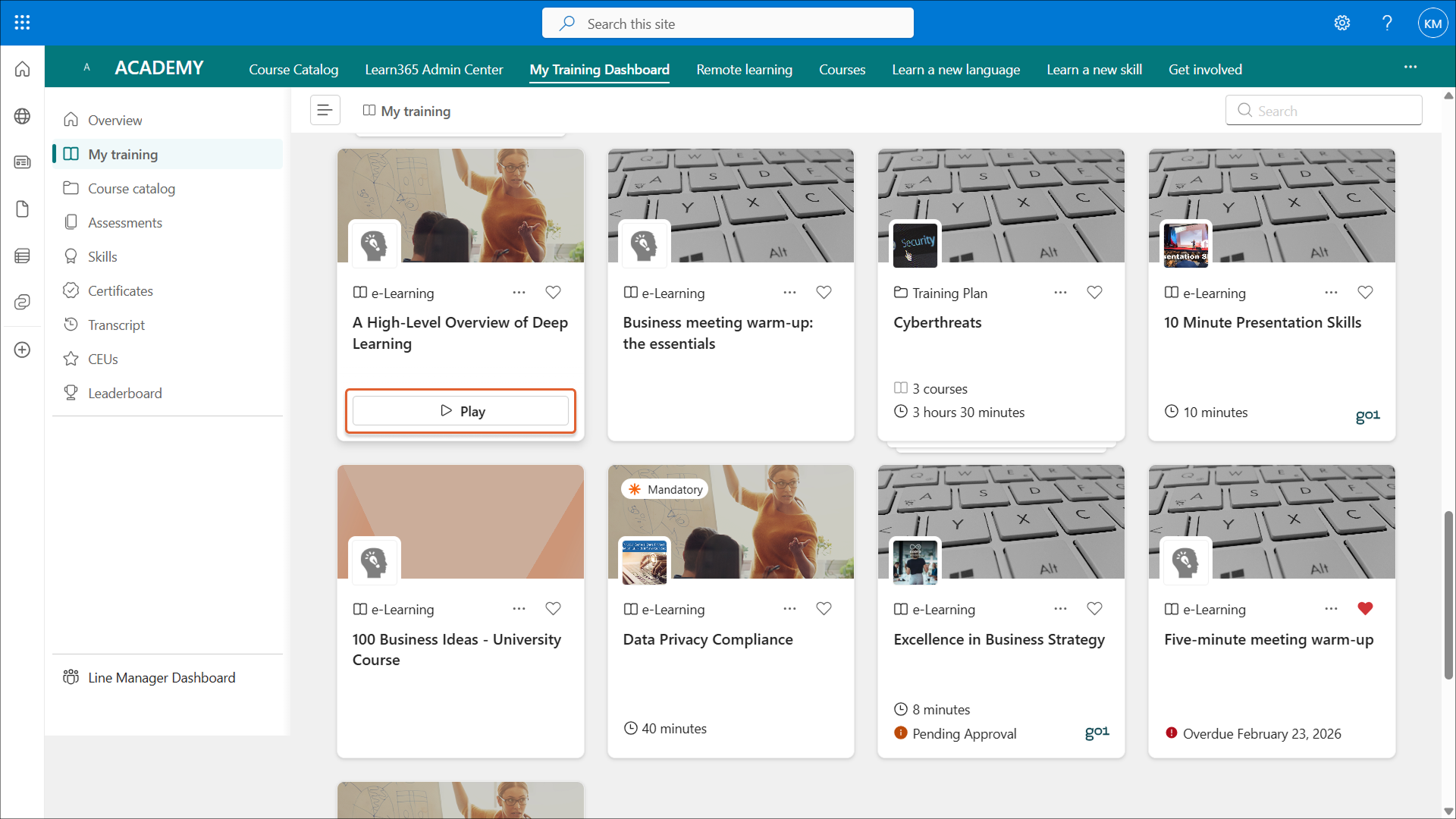The width and height of the screenshot is (1456, 819).
Task: Open the Cyberthreats course thumbnail image
Action: click(915, 244)
